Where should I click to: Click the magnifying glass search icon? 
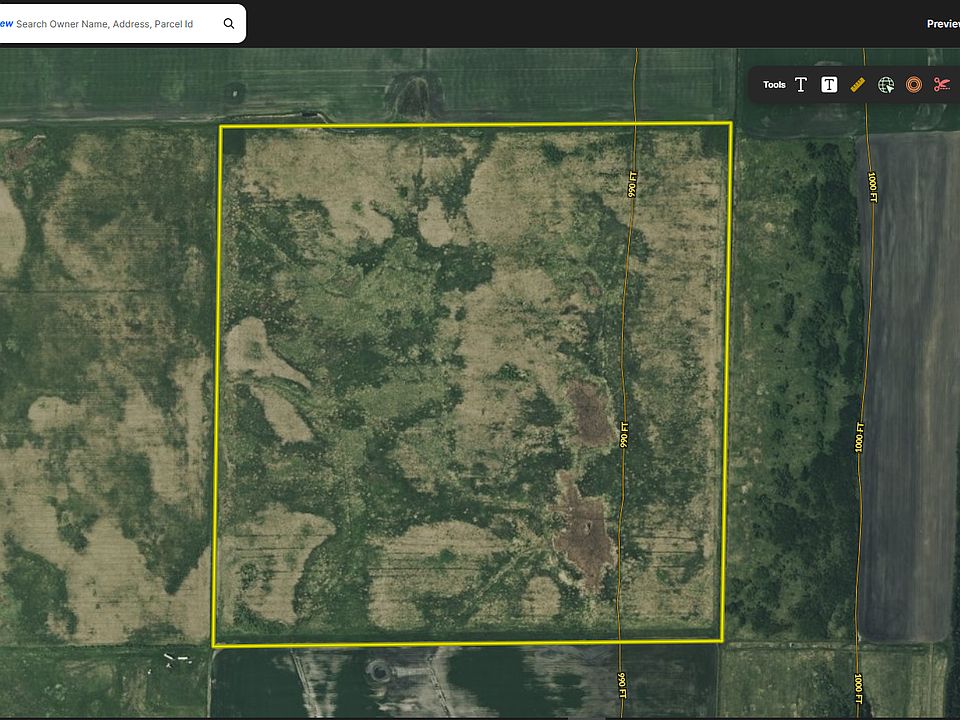click(x=229, y=23)
